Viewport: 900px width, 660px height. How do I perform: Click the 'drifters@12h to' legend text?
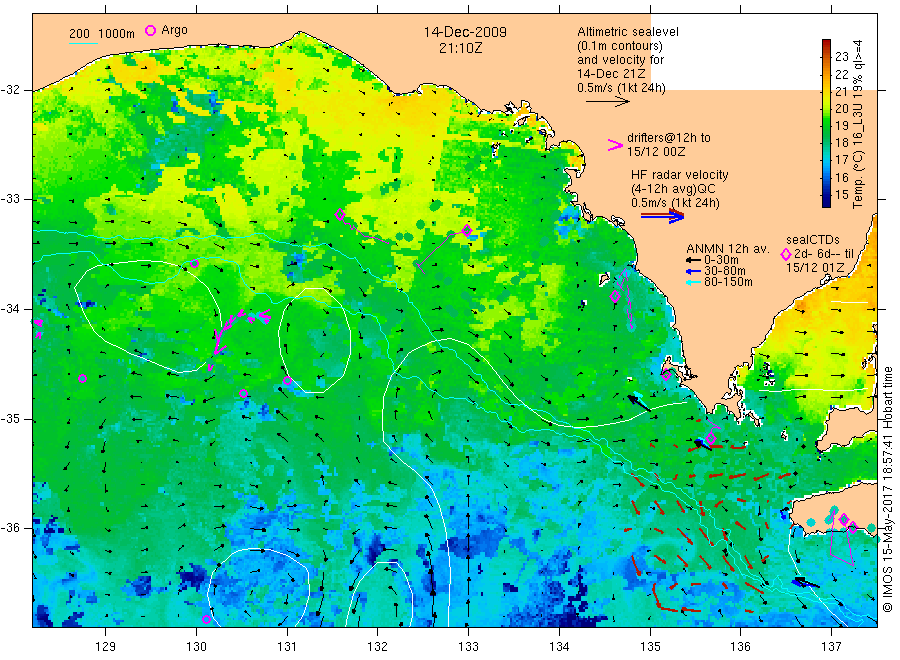669,138
